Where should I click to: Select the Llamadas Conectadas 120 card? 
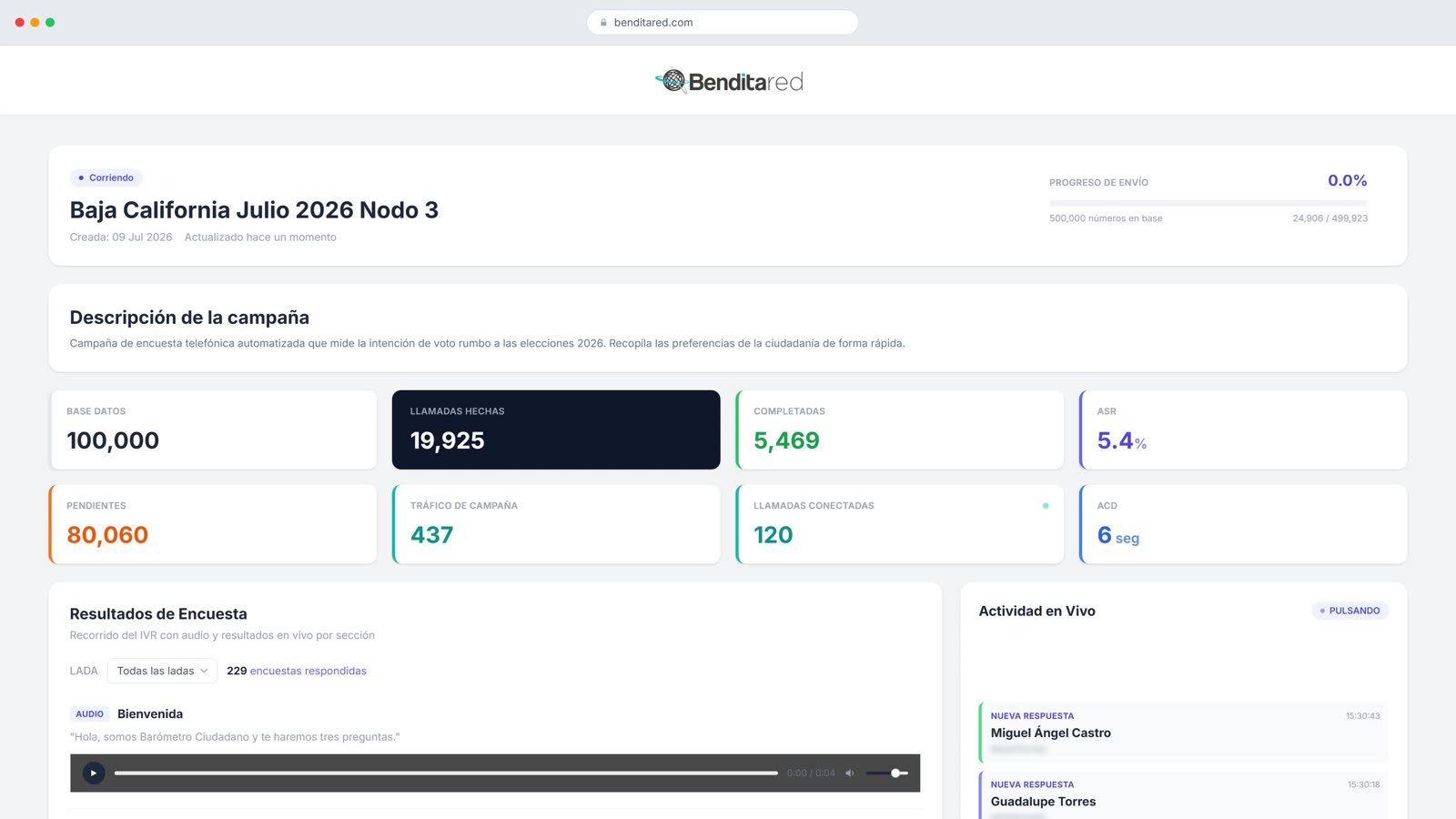(x=900, y=524)
